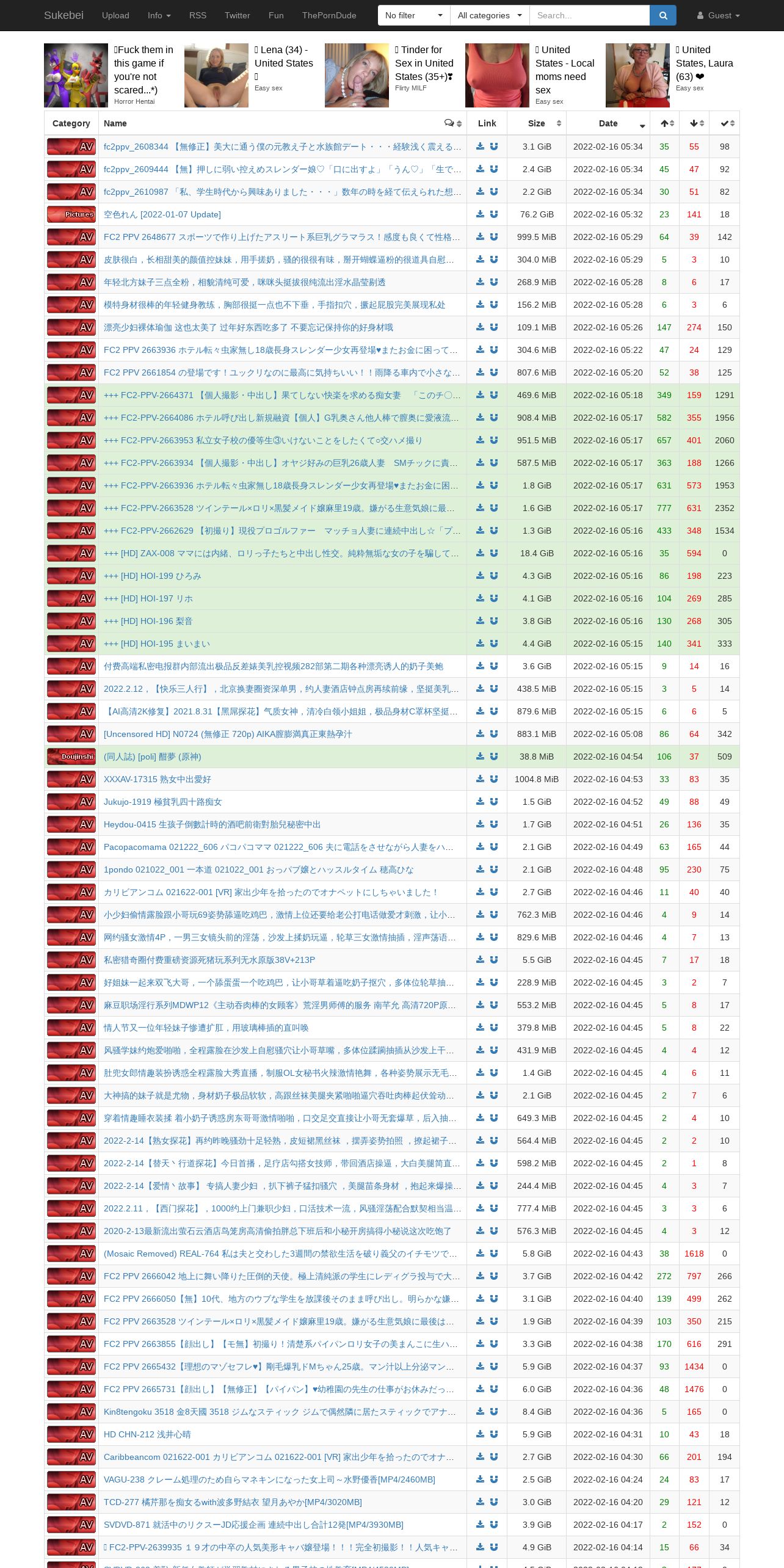Go to the Sukebei home logo
Viewport: 784px width, 1568px height.
[x=64, y=15]
